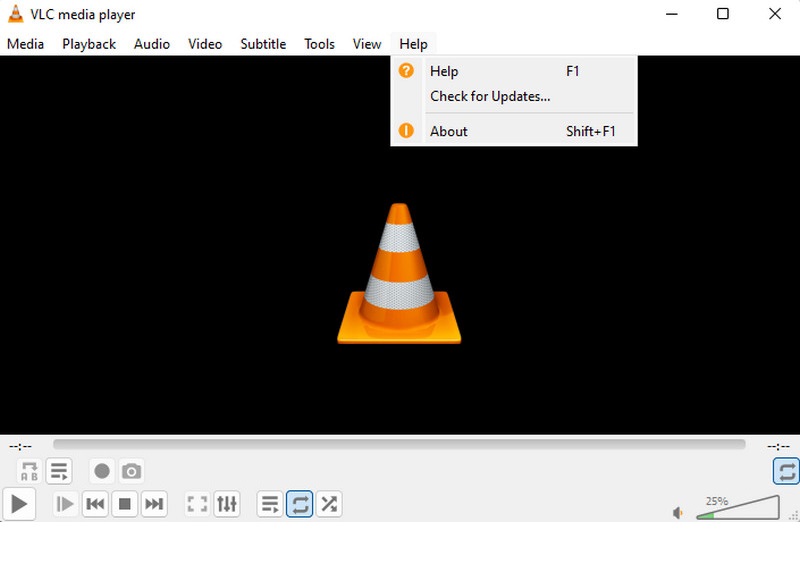
Task: Stop playback with the stop button
Action: [124, 504]
